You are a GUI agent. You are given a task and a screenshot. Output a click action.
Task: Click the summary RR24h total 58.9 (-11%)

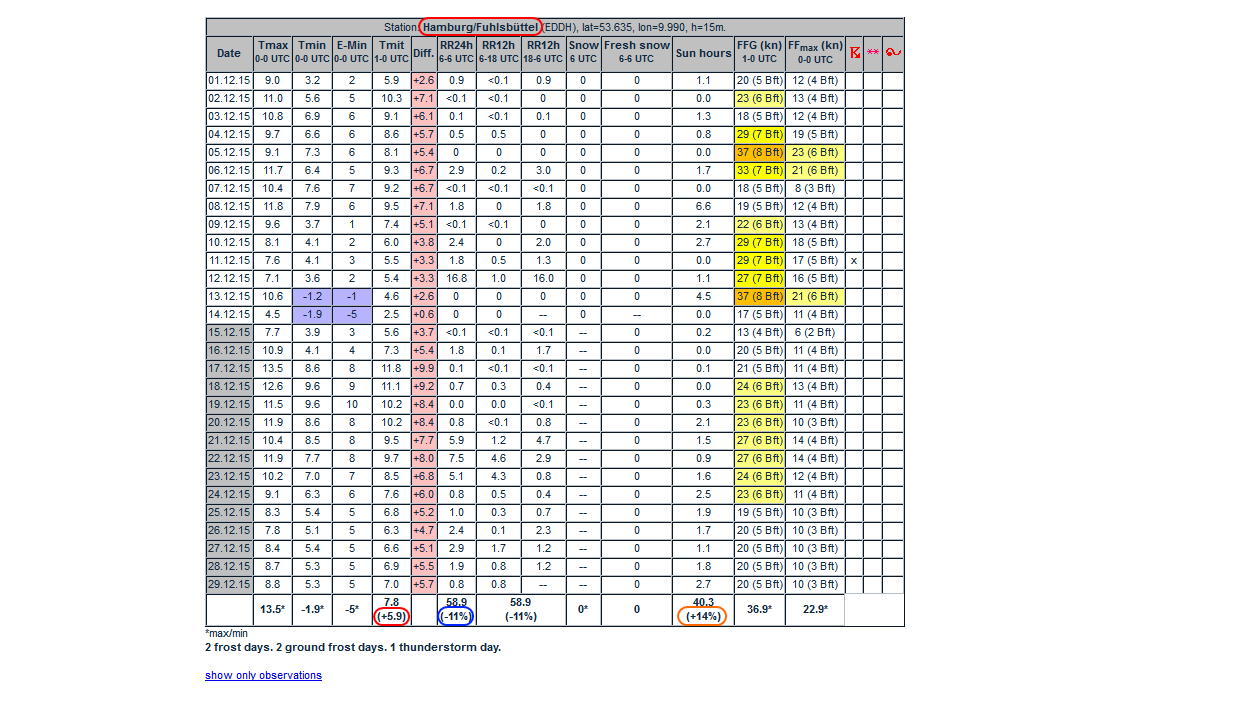456,610
